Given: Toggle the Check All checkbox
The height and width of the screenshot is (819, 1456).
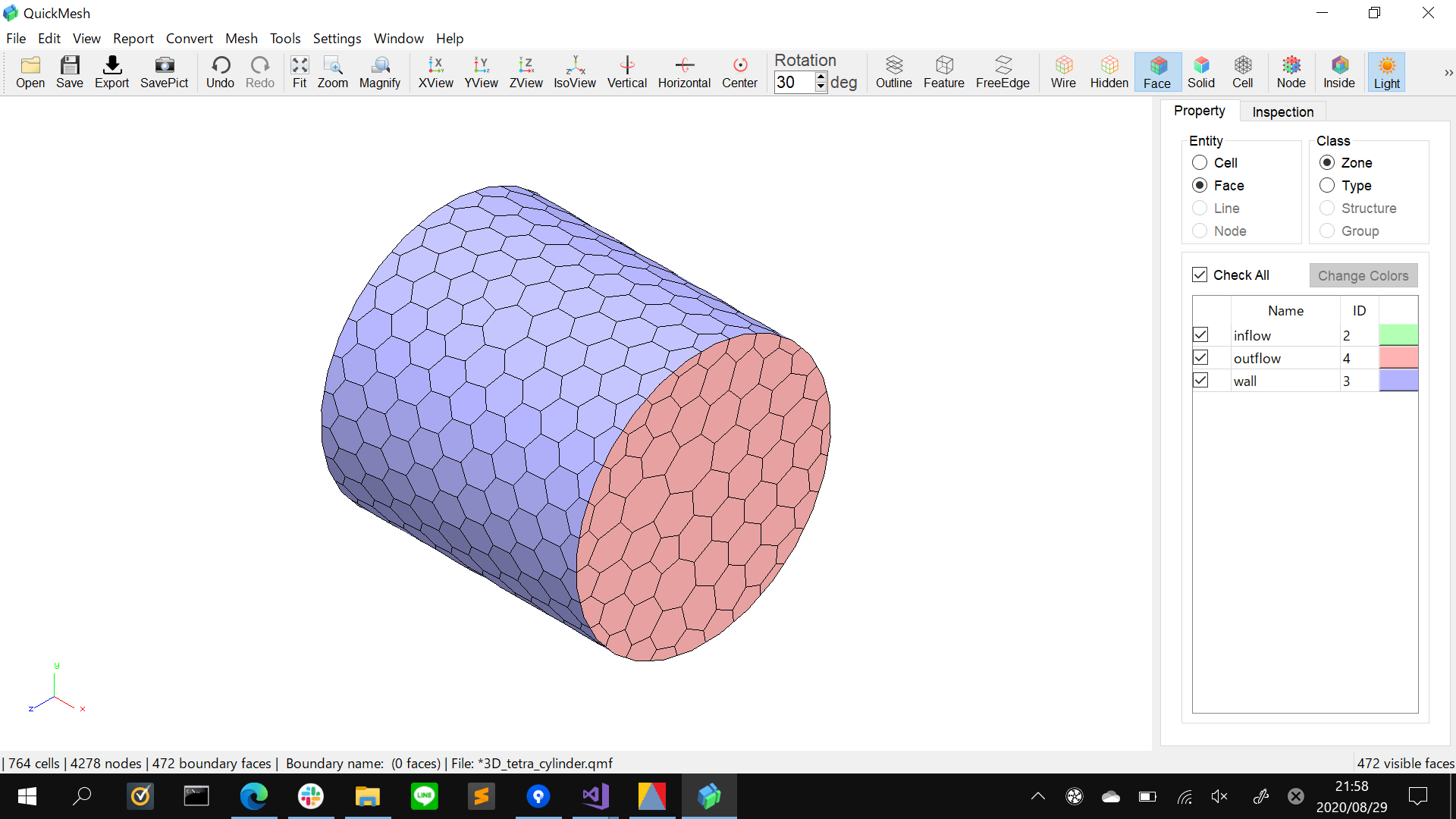Looking at the screenshot, I should tap(1200, 275).
